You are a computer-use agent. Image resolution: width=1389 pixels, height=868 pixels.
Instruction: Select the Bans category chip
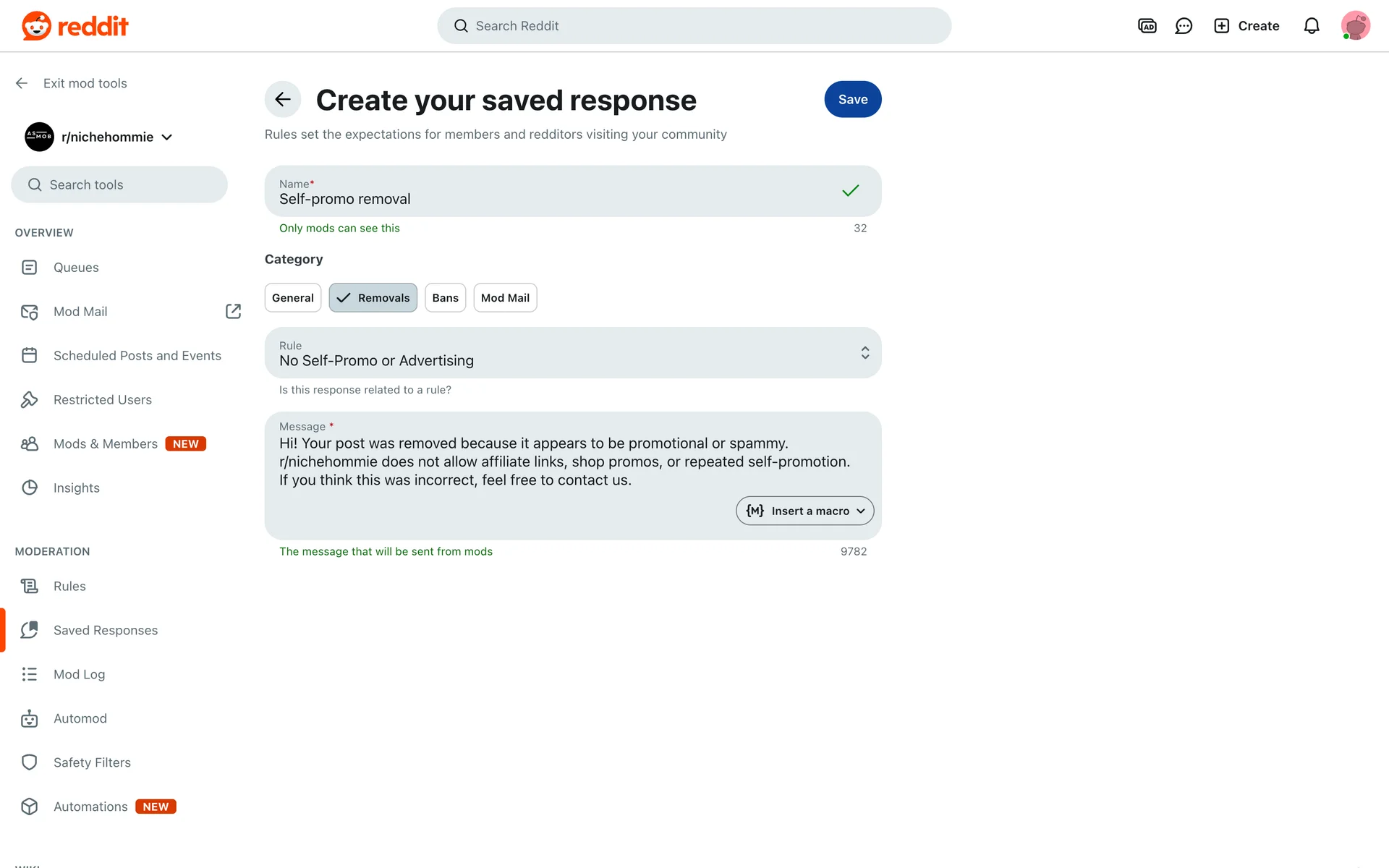[x=445, y=298]
